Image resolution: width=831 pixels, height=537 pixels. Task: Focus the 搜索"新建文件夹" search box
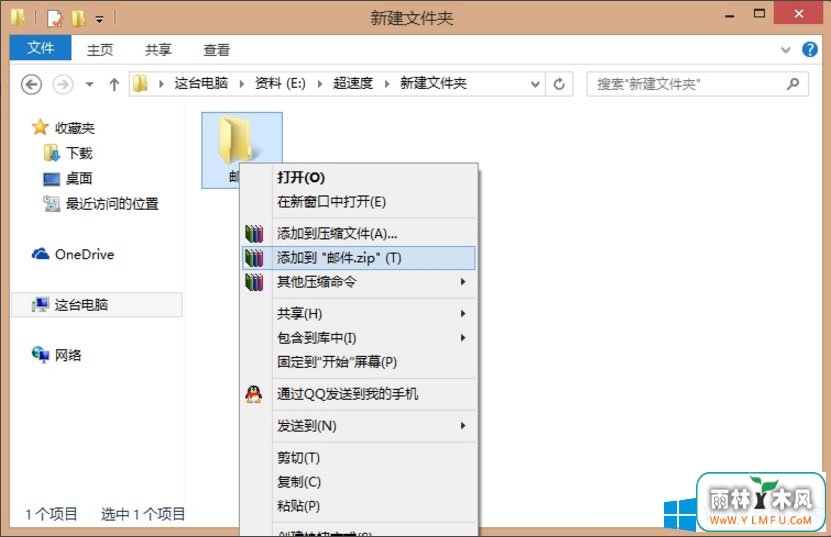(697, 84)
